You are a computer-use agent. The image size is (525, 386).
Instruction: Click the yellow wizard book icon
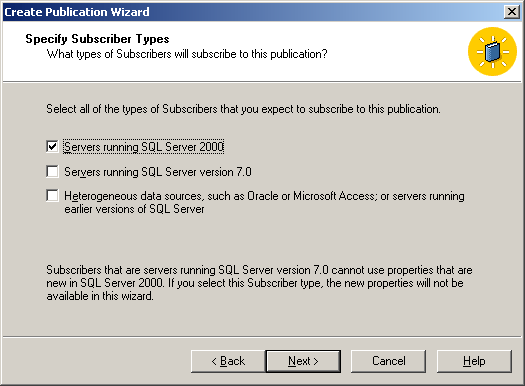(x=492, y=52)
